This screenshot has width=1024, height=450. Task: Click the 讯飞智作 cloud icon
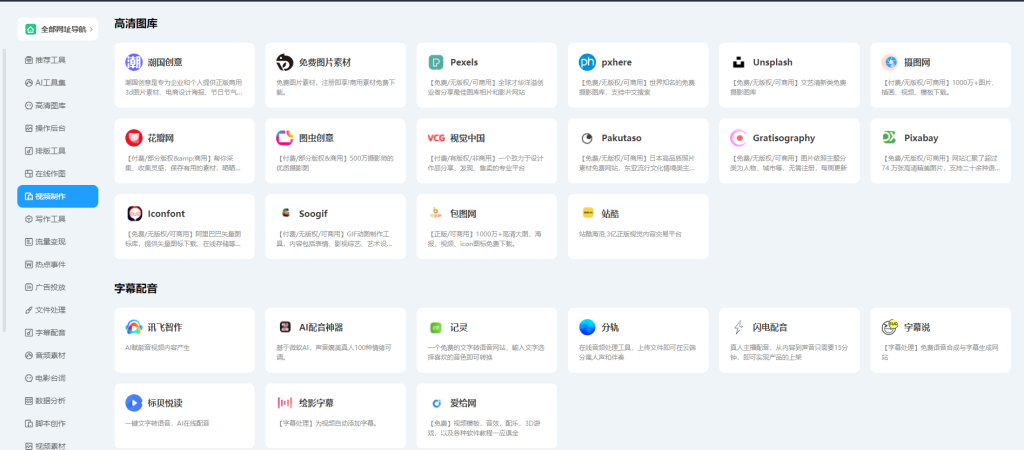134,327
